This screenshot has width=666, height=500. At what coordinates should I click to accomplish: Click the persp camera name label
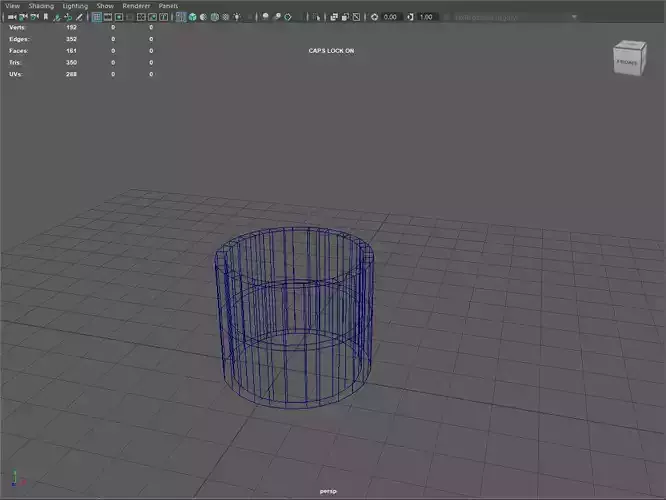(x=328, y=492)
